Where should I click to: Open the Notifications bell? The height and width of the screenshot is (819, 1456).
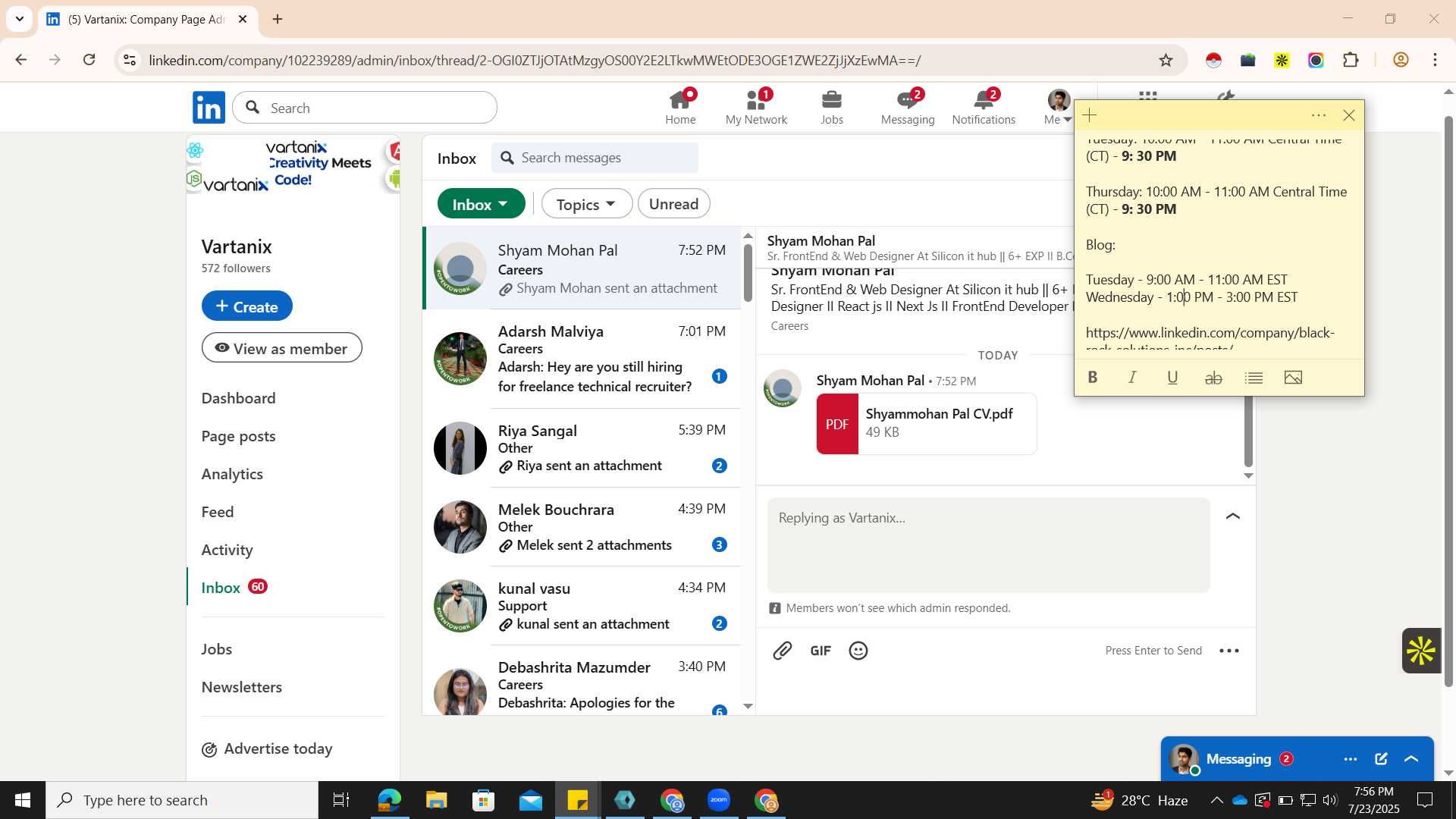(x=984, y=107)
